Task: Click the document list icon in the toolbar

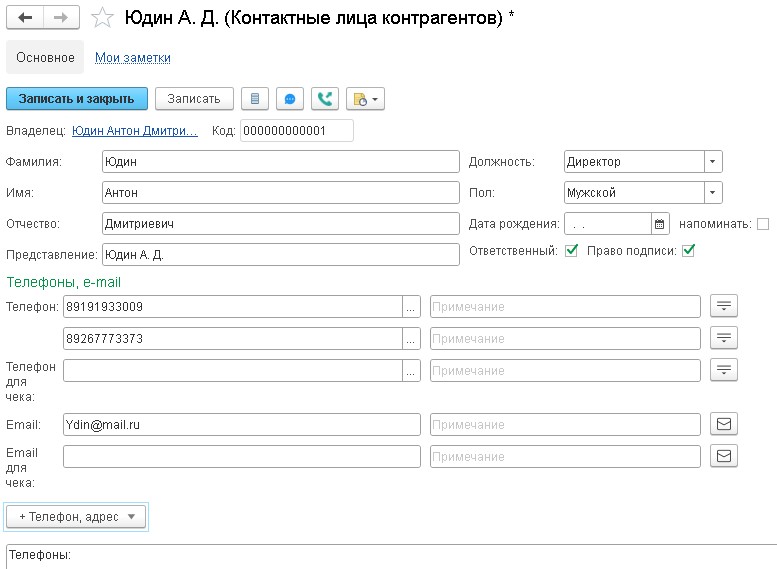Action: (255, 98)
